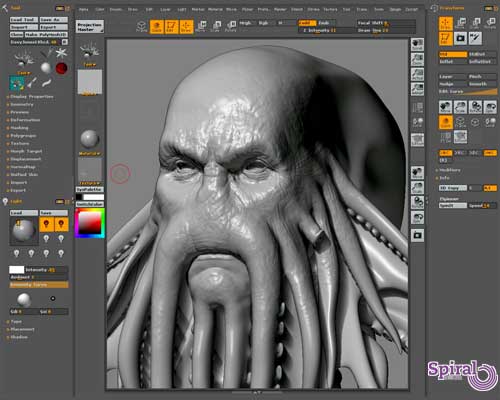
Task: Open the alpha thumbnail in left shelf
Action: (x=90, y=82)
